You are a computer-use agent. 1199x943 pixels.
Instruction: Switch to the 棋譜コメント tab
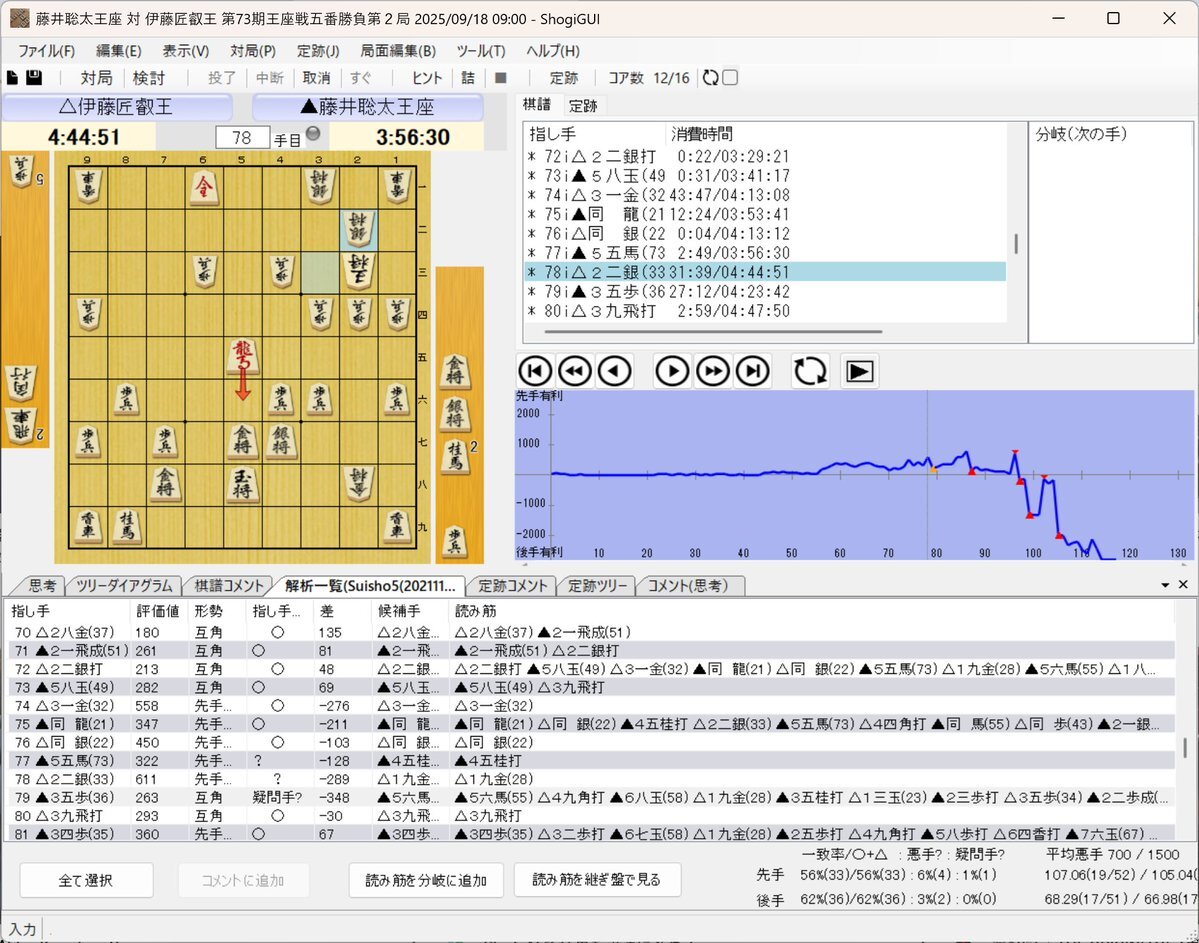[x=228, y=586]
